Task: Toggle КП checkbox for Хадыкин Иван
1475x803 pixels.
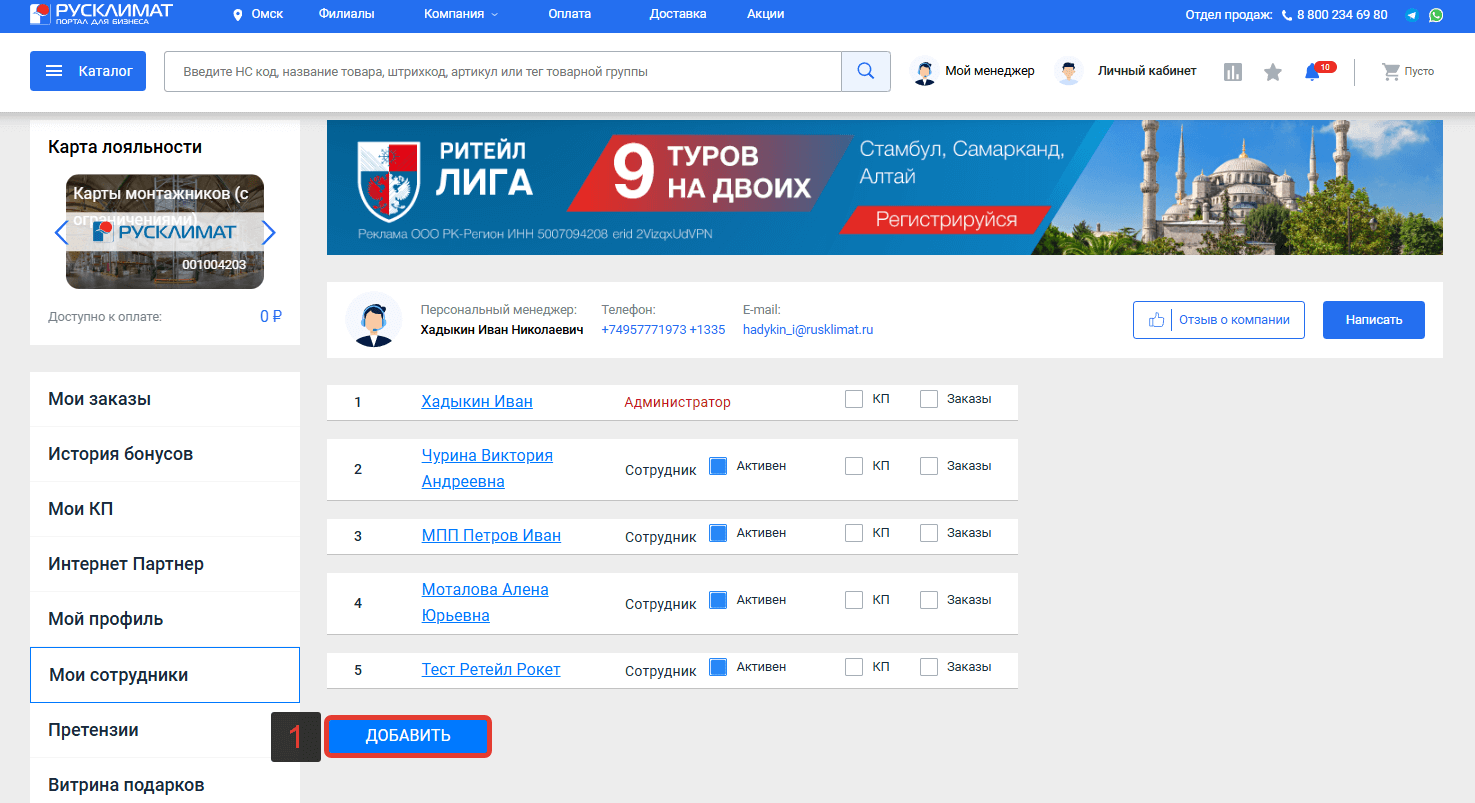Action: click(x=854, y=399)
